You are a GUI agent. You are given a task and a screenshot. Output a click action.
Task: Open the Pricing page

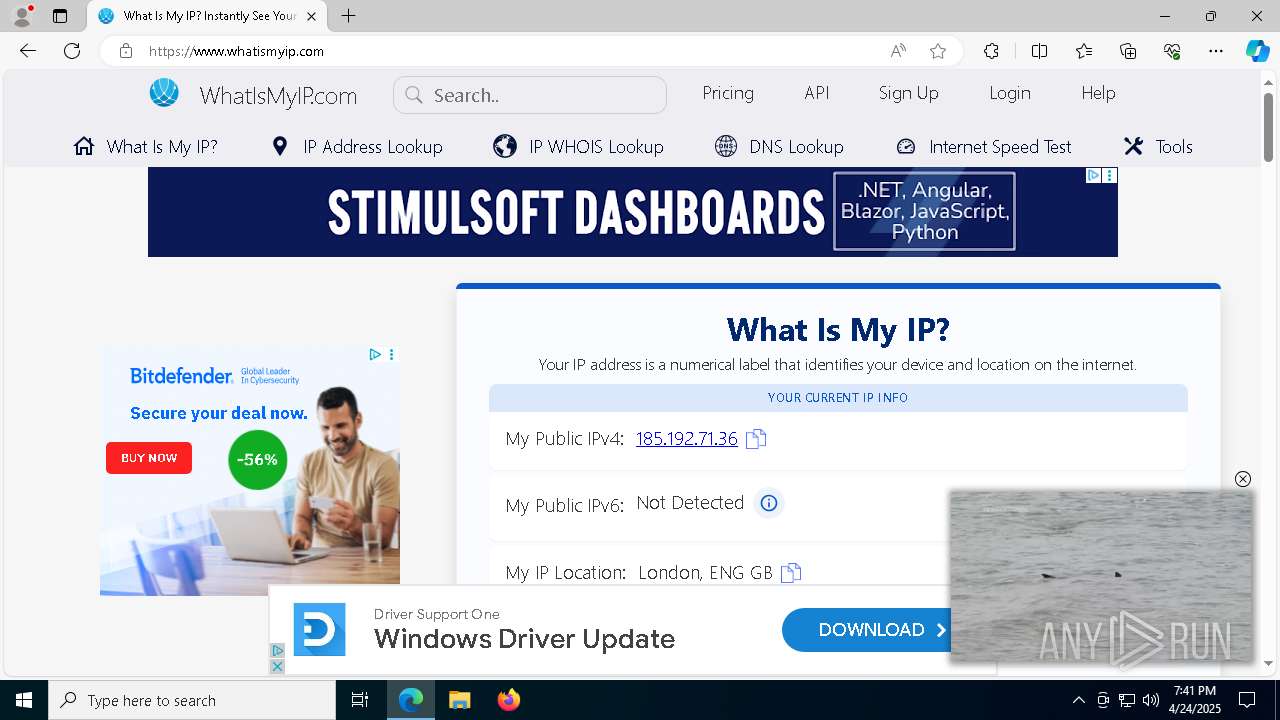(x=728, y=93)
